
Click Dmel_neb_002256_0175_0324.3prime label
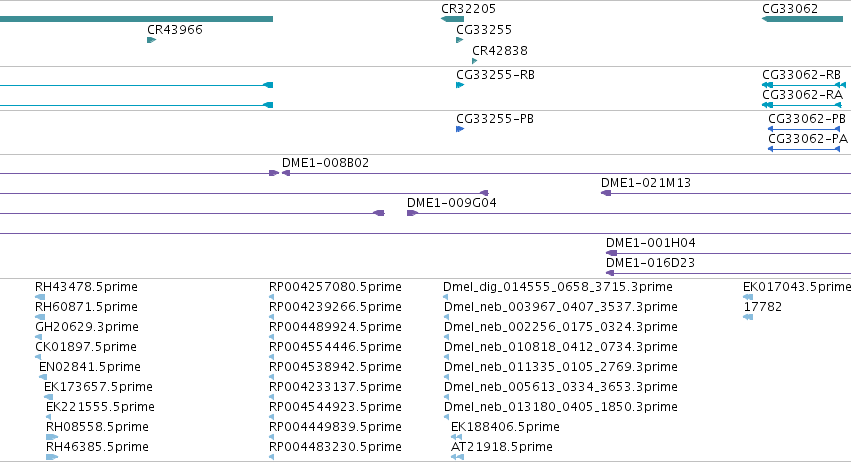561,327
